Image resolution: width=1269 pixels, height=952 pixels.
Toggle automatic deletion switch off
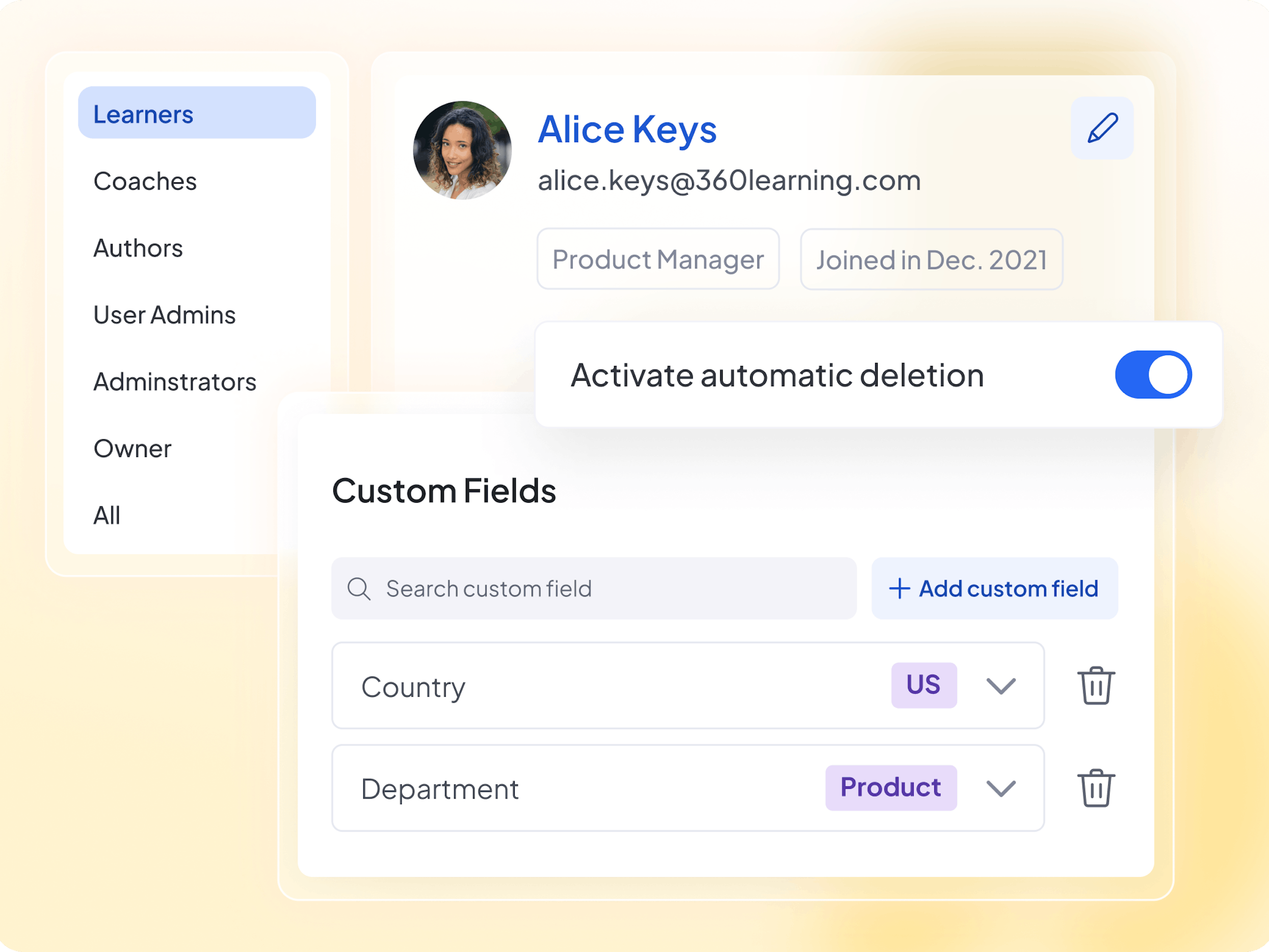click(x=1153, y=375)
